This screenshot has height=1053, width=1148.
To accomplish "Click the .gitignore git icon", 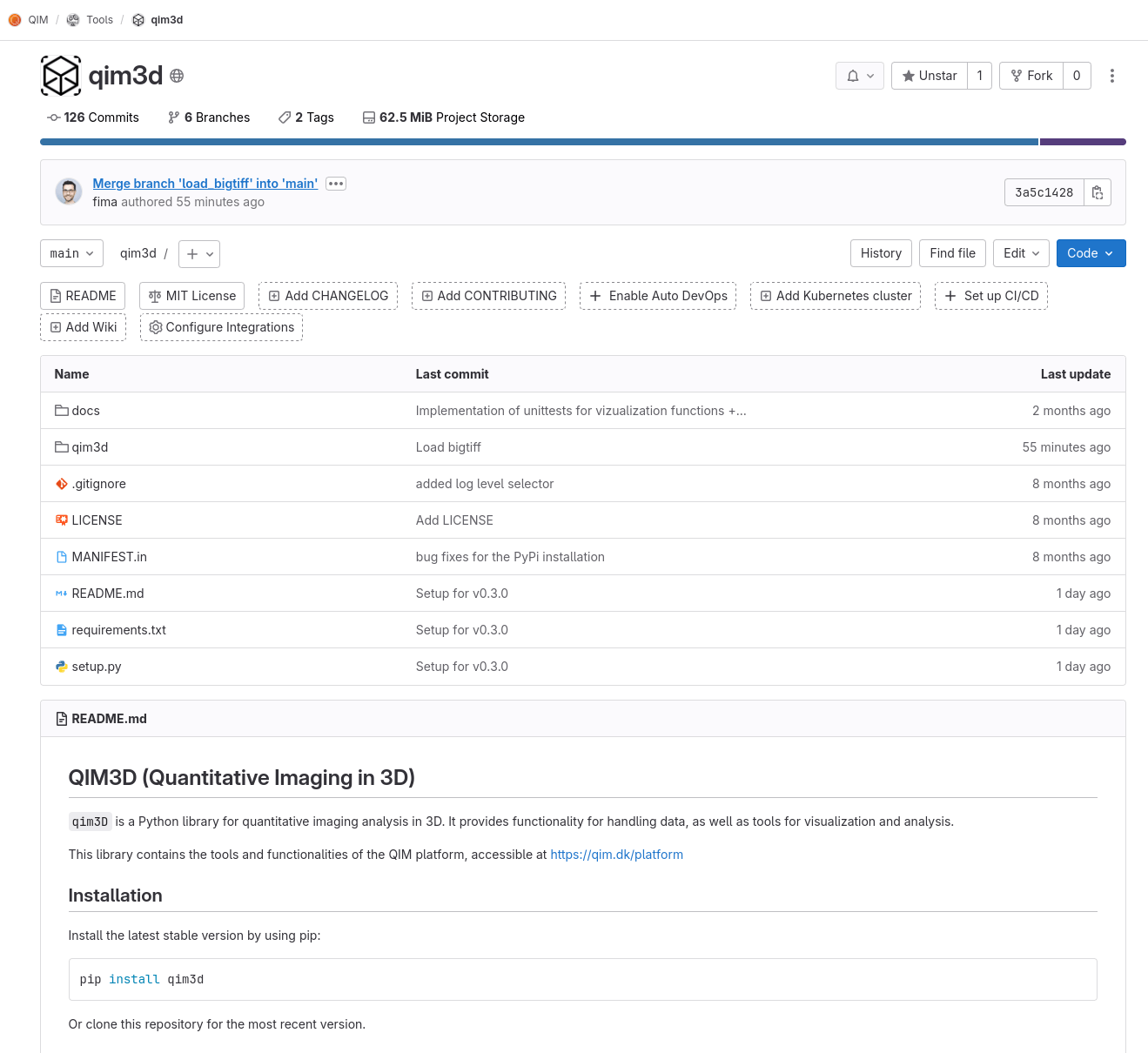I will (62, 484).
